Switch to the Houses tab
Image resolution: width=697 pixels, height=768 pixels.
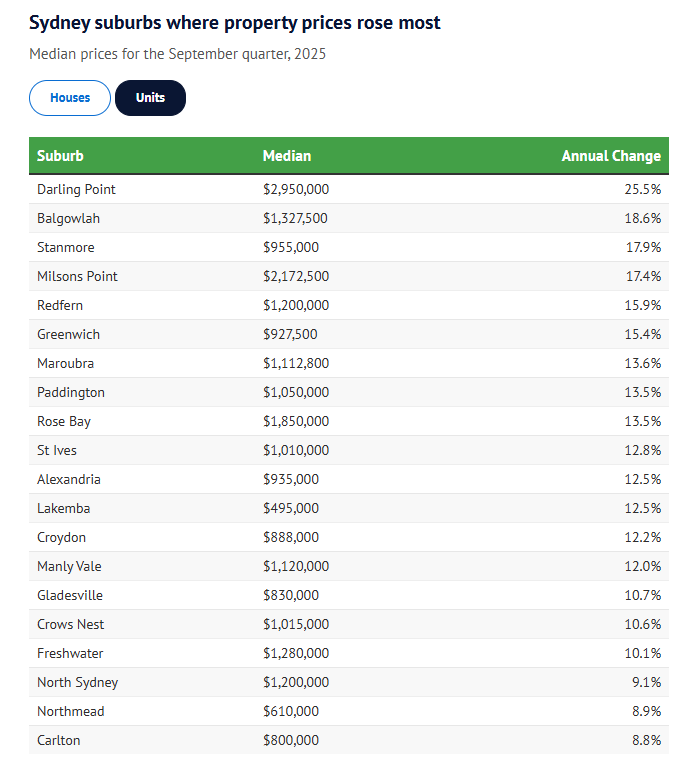click(70, 98)
